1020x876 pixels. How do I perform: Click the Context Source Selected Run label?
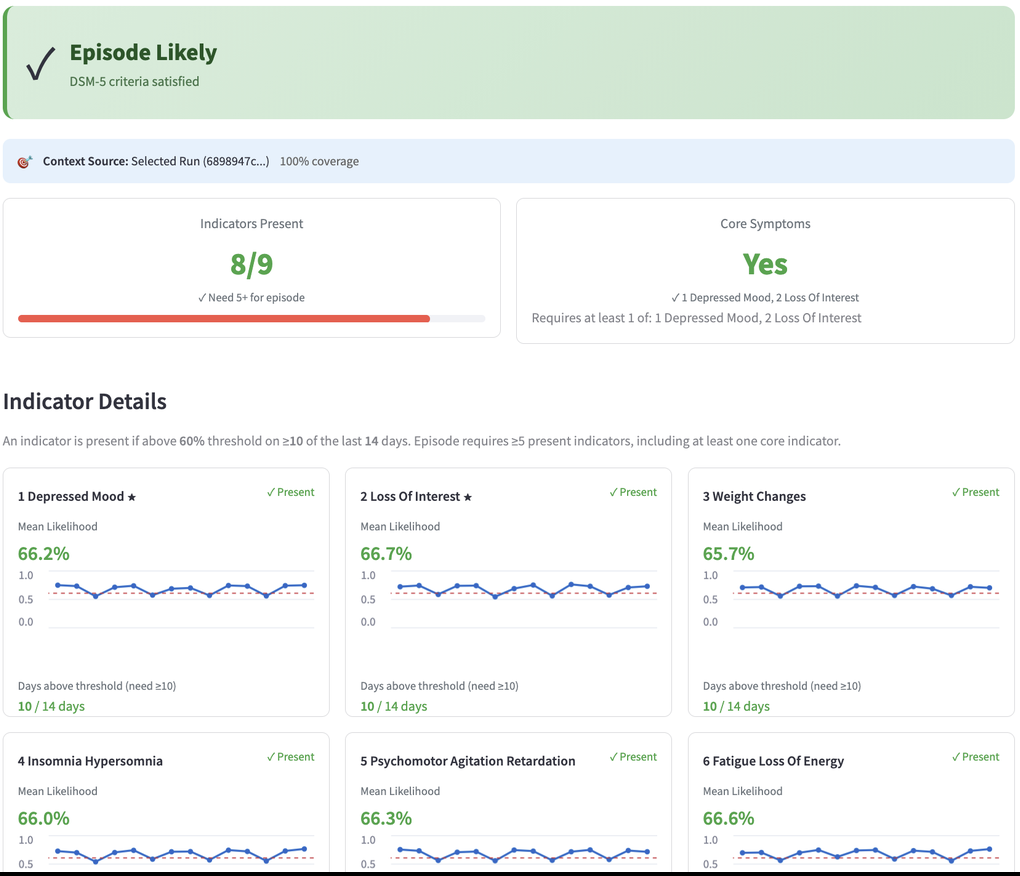[156, 161]
